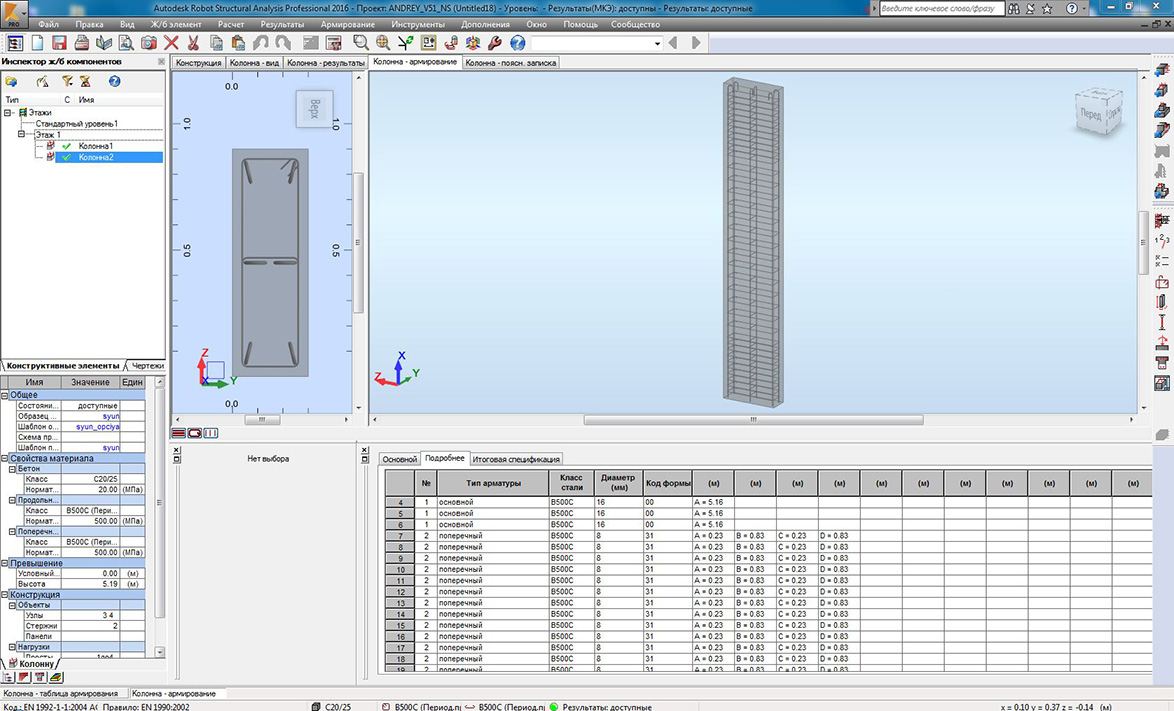Viewport: 1174px width, 711px height.
Task: Click the syun_opciya value link
Action: tap(97, 427)
